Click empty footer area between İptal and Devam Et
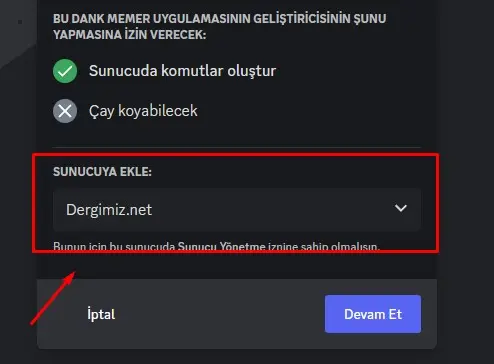 [220, 314]
